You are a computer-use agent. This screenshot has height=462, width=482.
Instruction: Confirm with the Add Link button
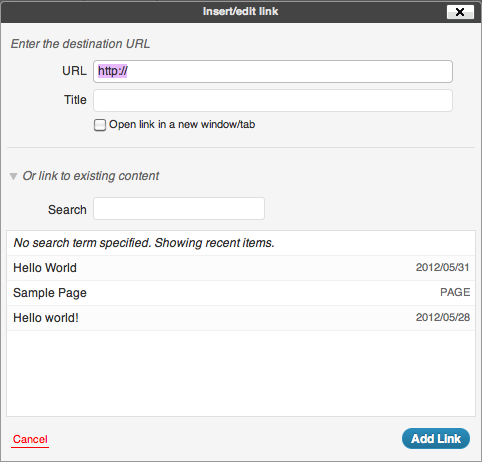[436, 439]
